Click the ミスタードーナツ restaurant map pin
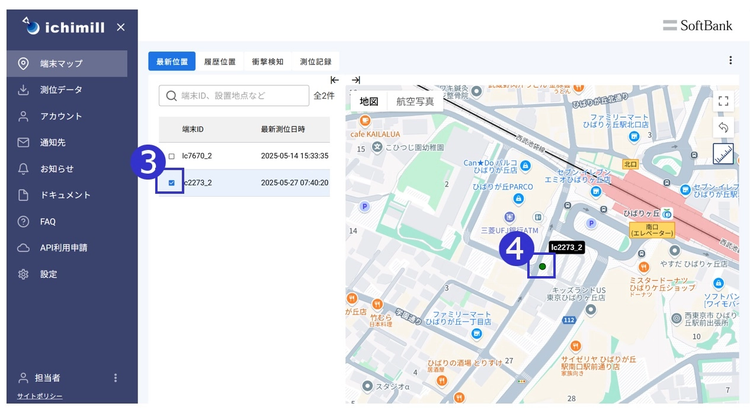The image size is (750, 416). point(643,267)
